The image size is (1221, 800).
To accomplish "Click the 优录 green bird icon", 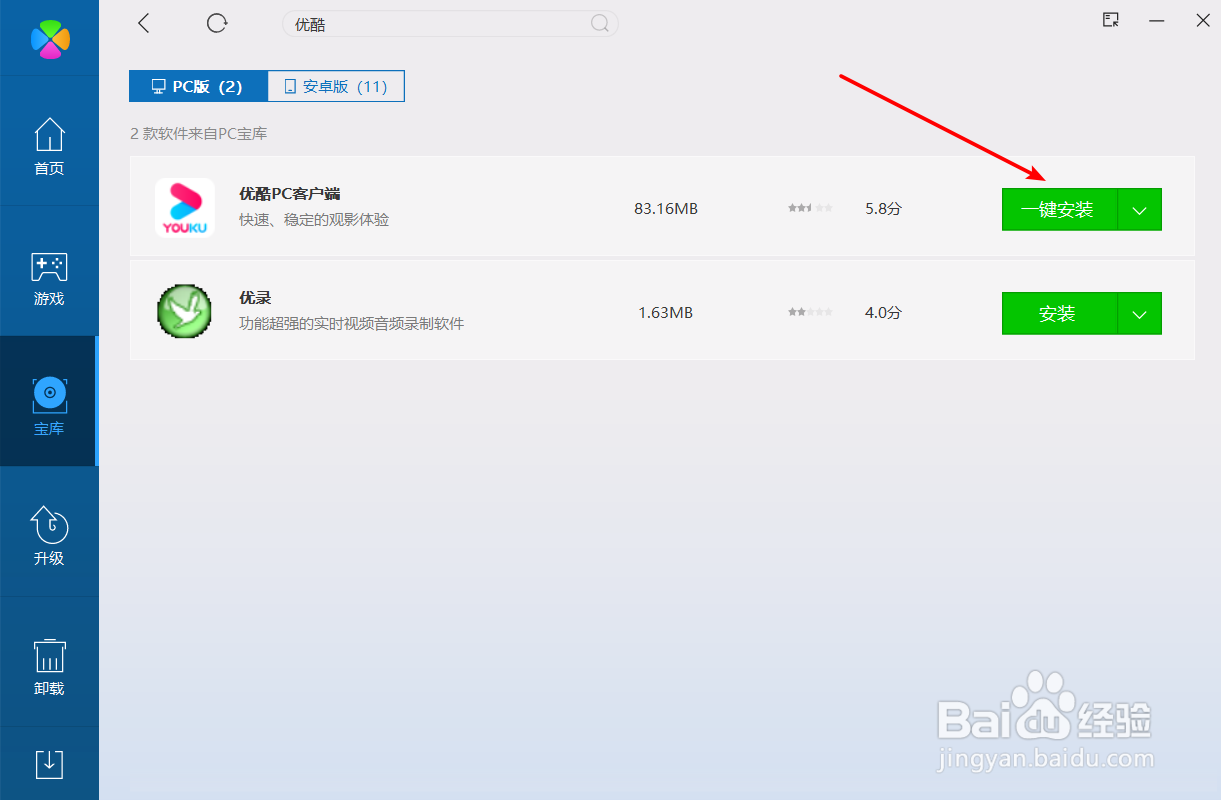I will (185, 312).
